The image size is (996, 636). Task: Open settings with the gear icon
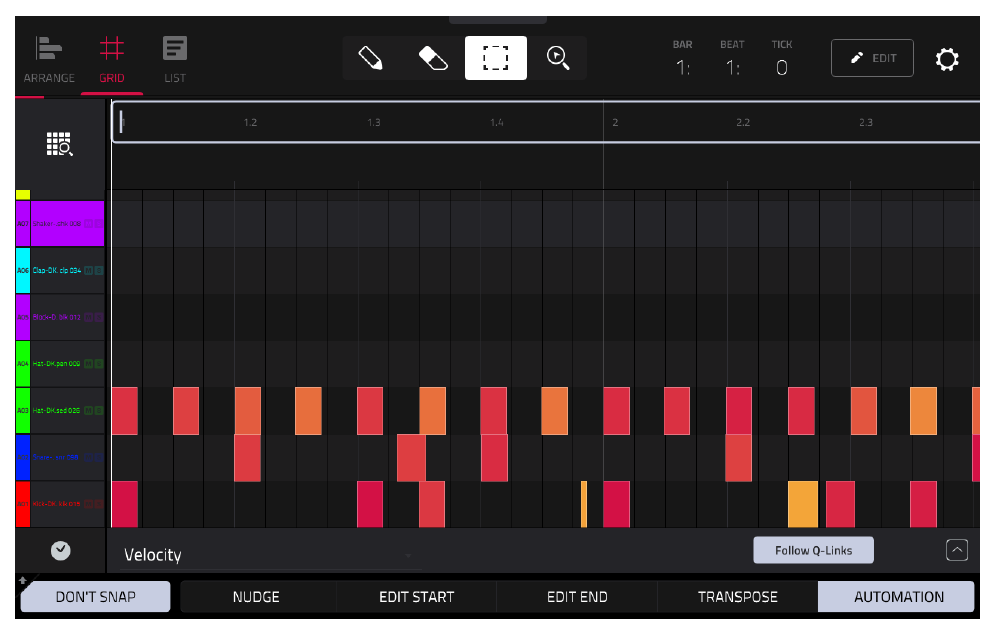pyautogui.click(x=946, y=59)
